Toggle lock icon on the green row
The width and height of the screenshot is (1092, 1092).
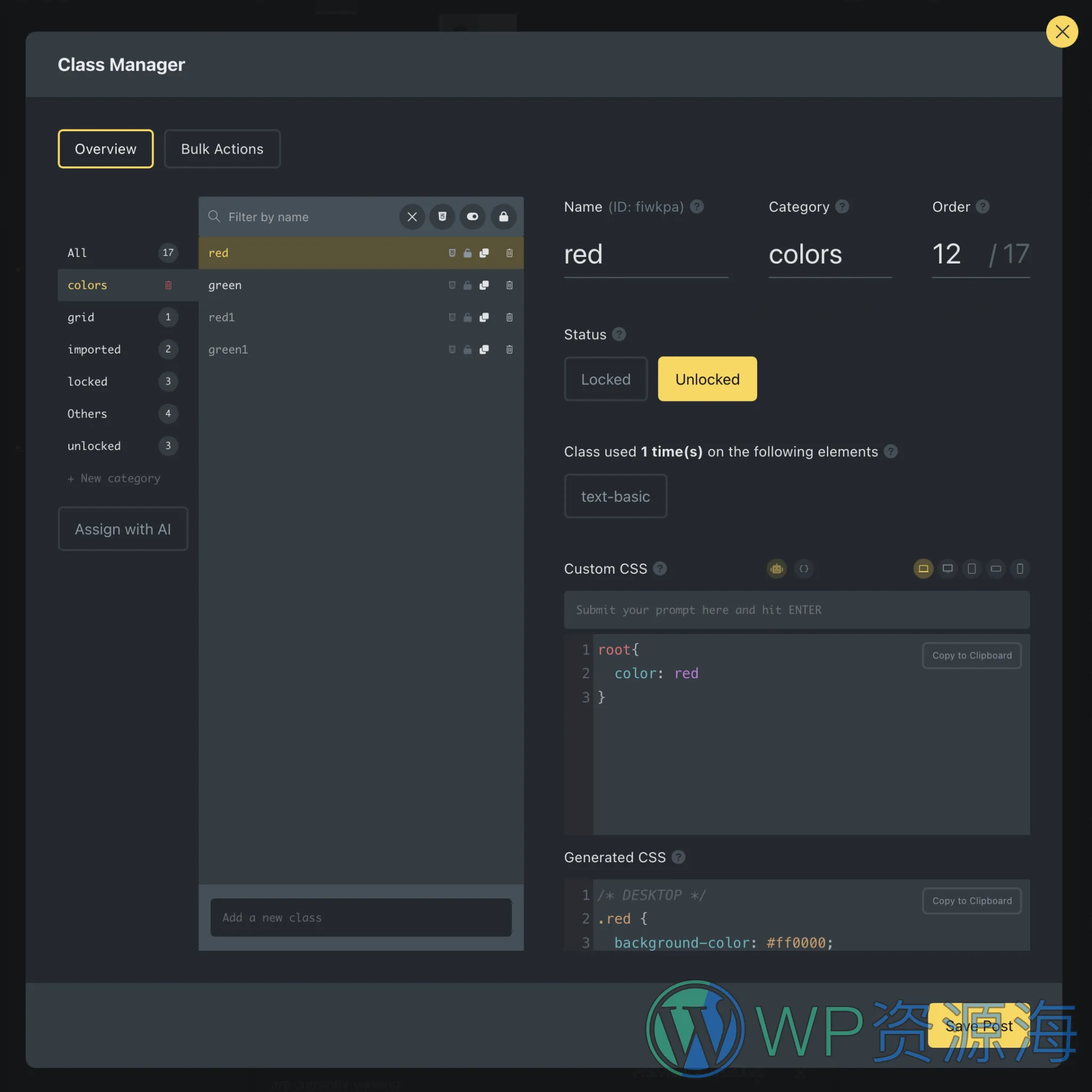(468, 285)
